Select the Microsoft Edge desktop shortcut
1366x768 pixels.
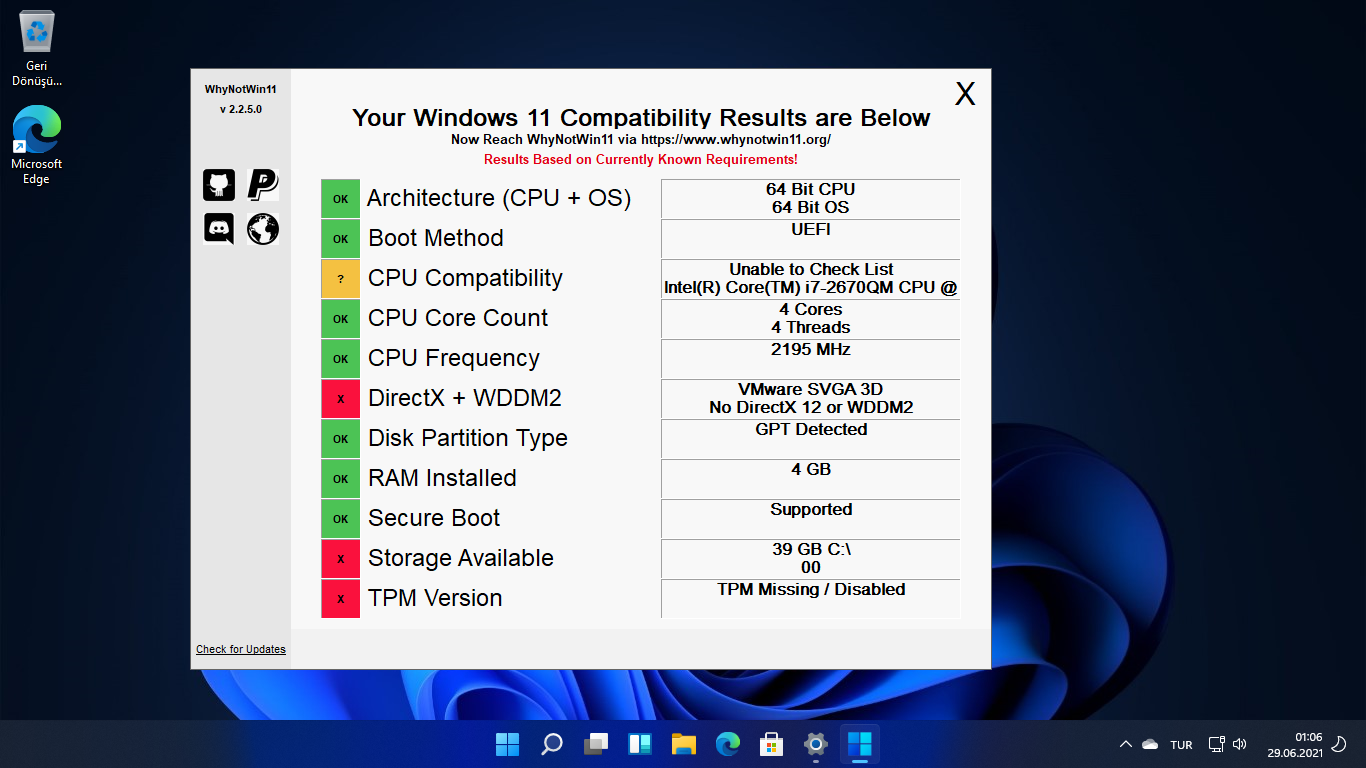pos(36,147)
